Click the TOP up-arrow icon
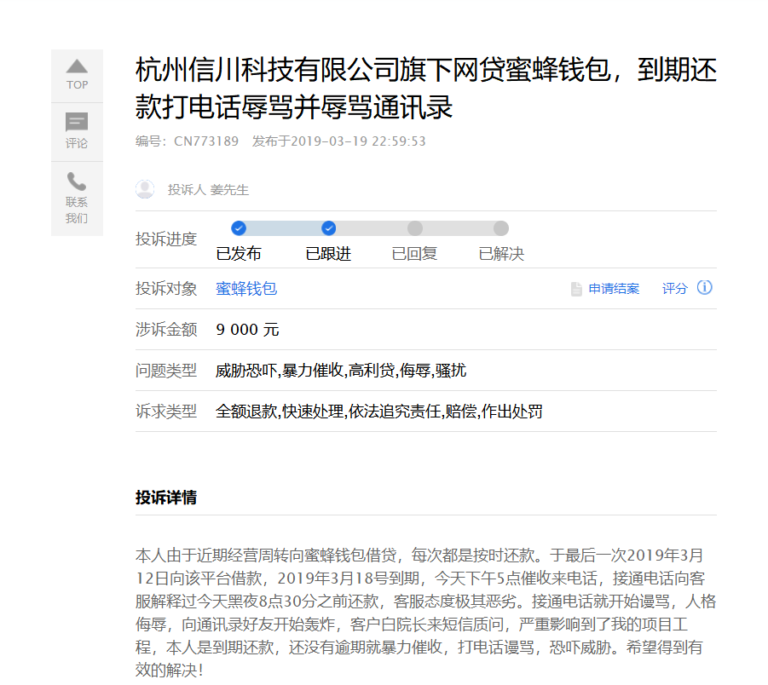 (77, 67)
